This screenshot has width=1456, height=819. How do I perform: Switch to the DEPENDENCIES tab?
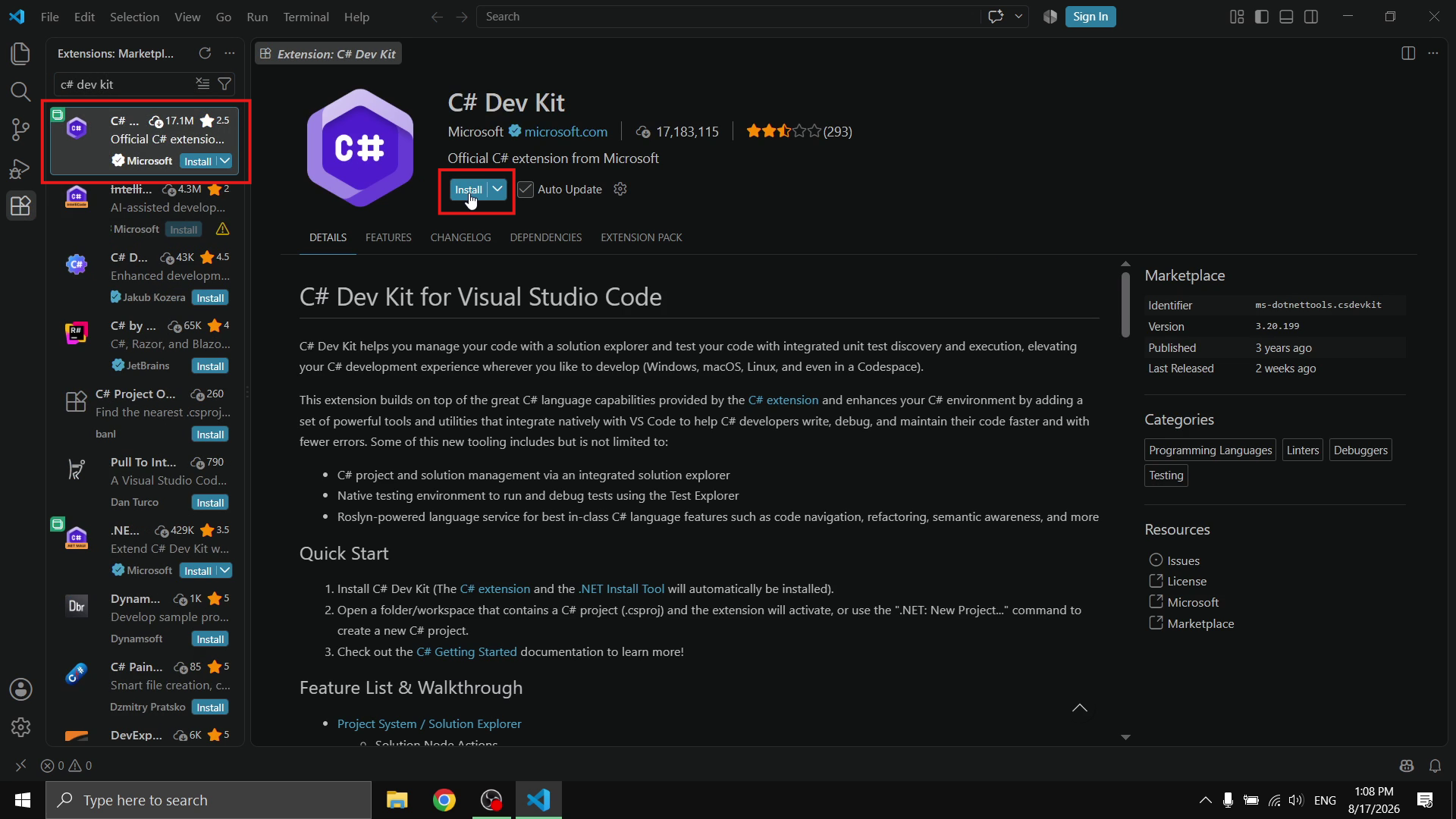point(546,237)
